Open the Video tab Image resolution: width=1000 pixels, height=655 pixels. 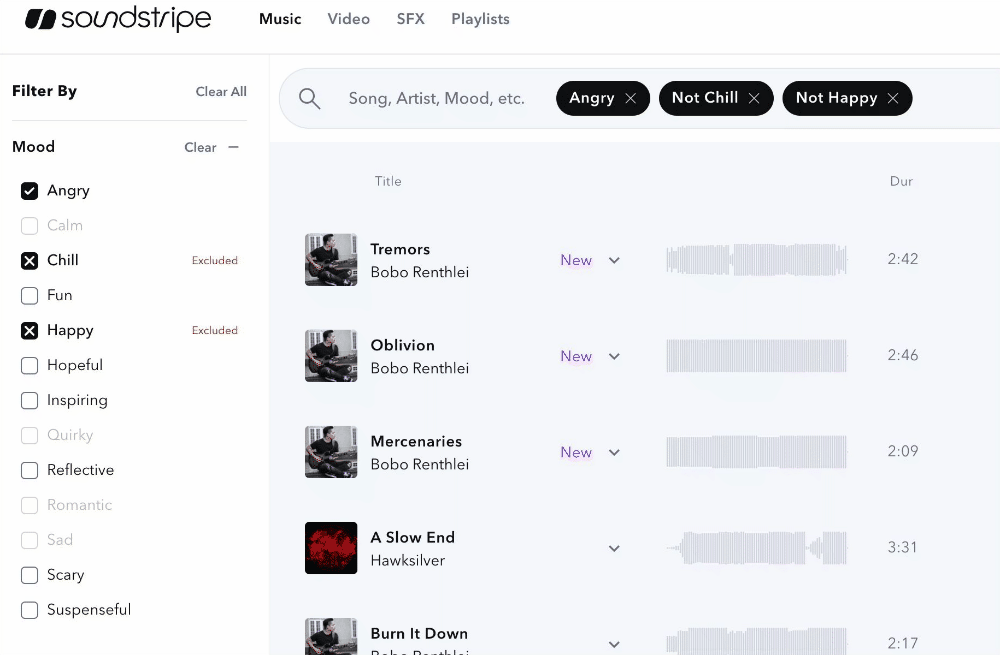[348, 19]
